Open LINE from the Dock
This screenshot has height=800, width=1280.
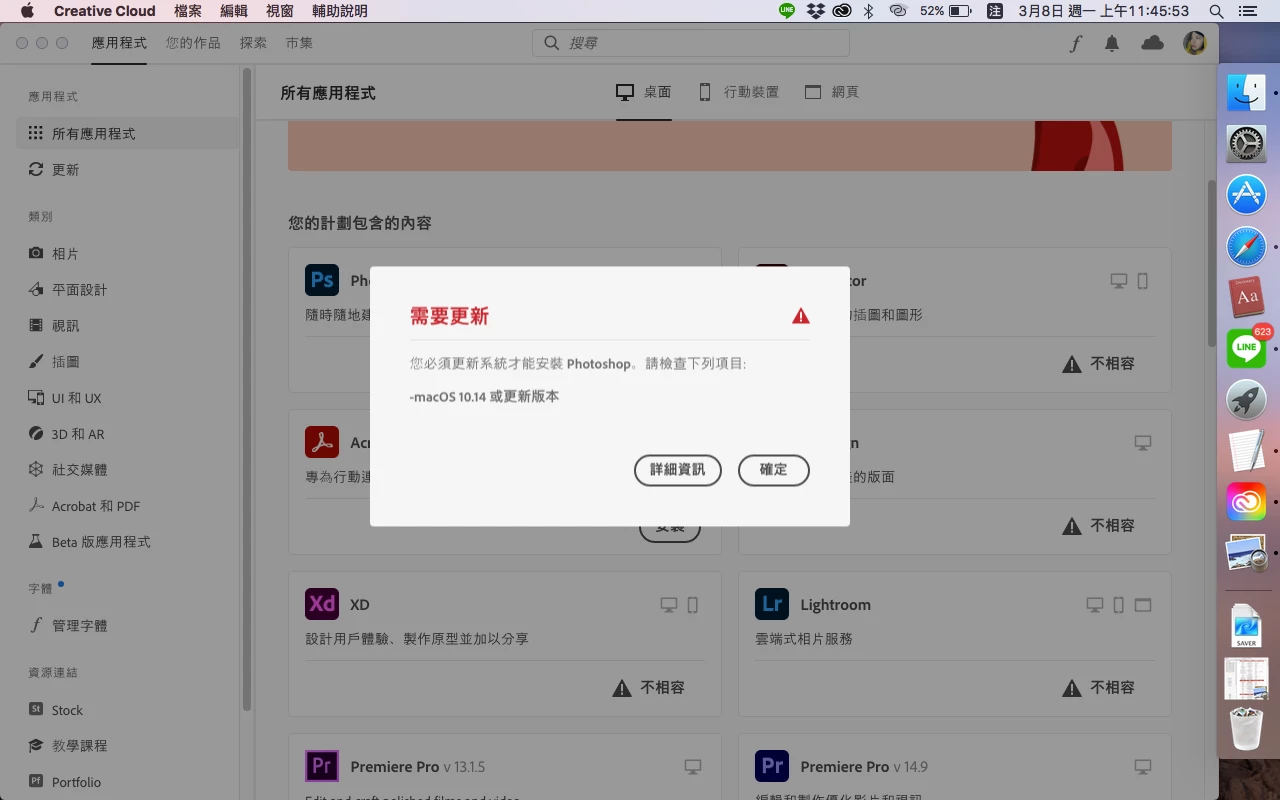[1246, 349]
